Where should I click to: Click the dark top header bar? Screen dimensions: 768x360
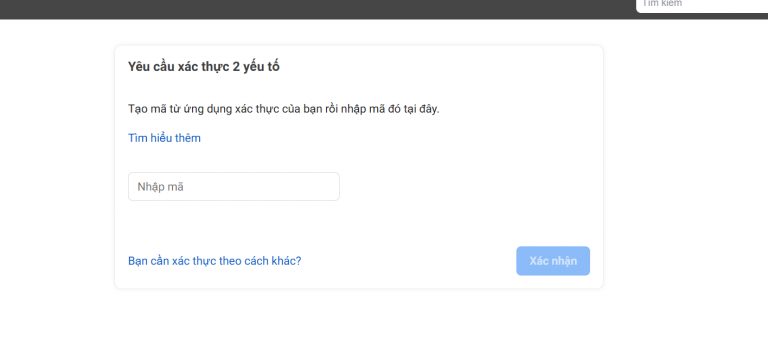click(x=318, y=9)
